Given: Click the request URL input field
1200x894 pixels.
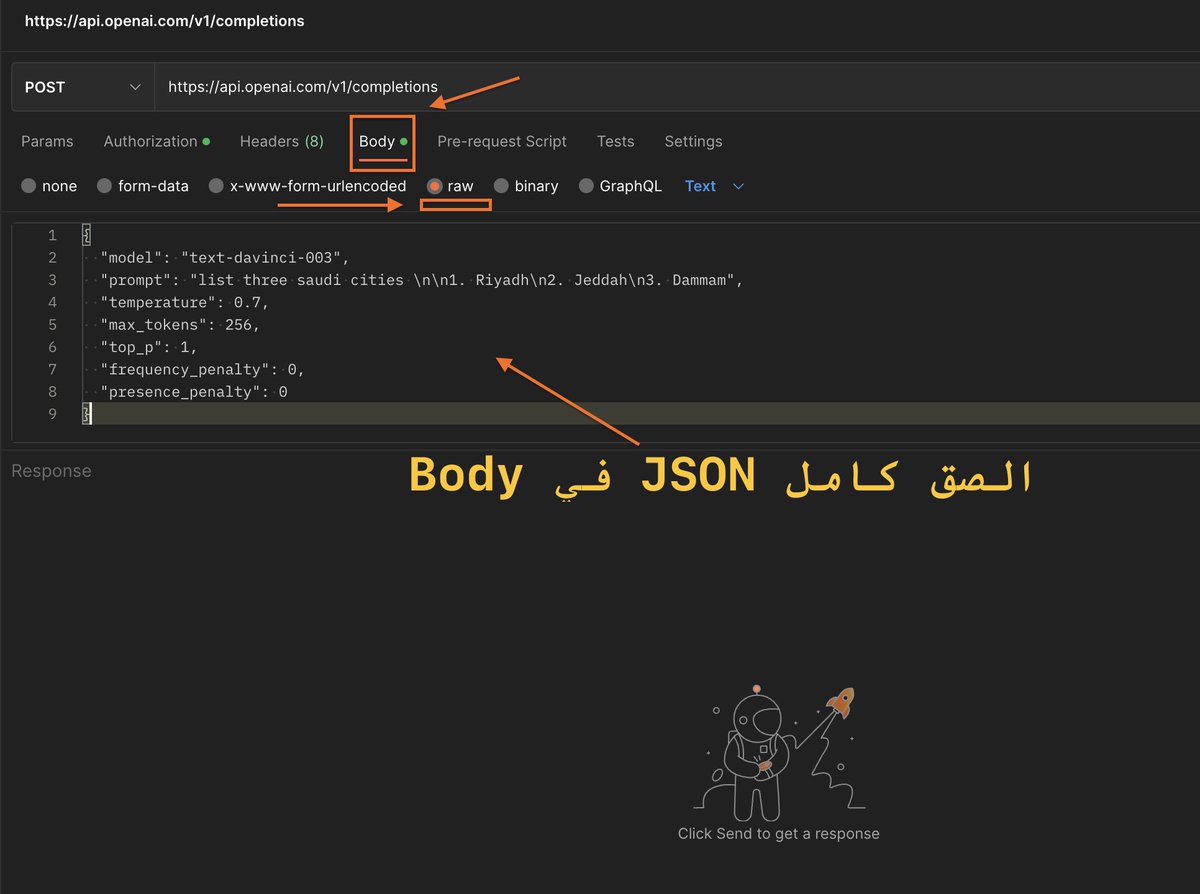Looking at the screenshot, I should tap(677, 87).
